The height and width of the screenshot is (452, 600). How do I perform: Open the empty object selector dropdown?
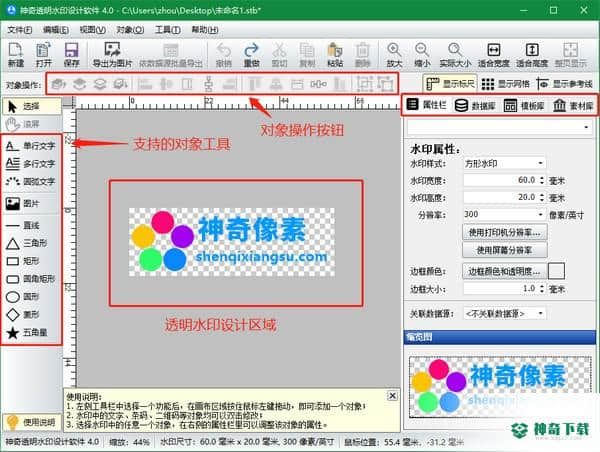point(500,127)
